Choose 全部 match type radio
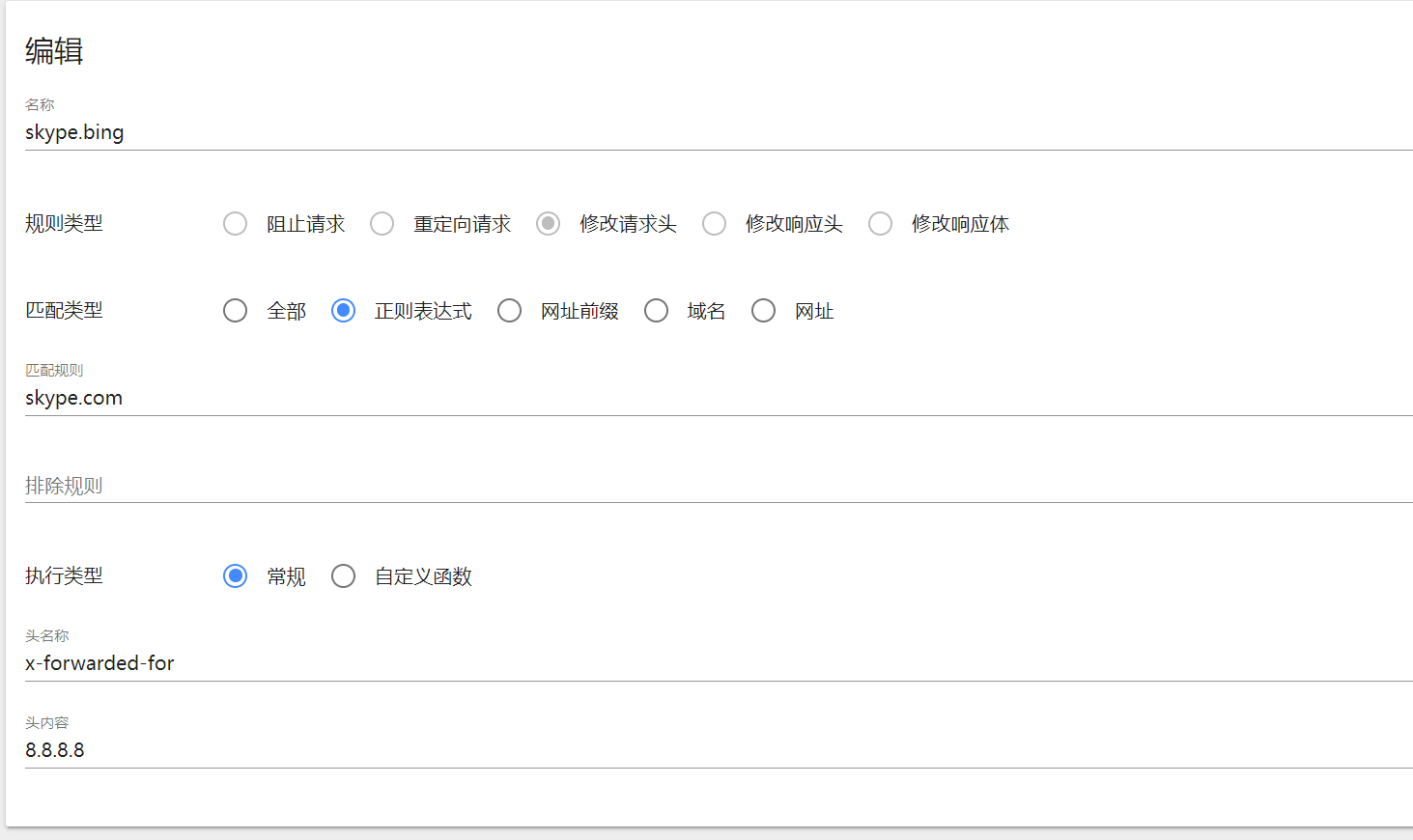This screenshot has width=1413, height=840. click(235, 311)
